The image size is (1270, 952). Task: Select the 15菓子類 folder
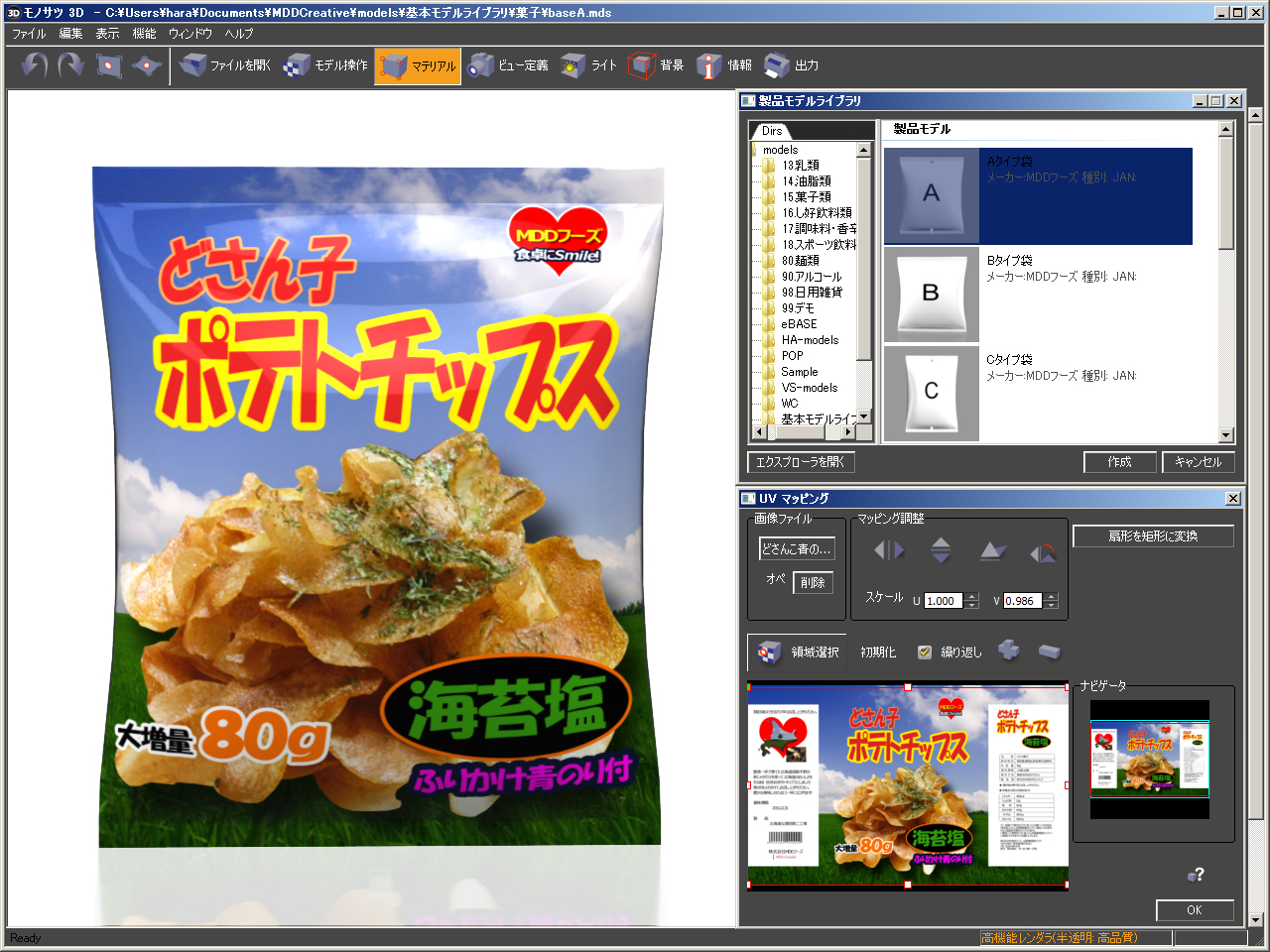[807, 197]
